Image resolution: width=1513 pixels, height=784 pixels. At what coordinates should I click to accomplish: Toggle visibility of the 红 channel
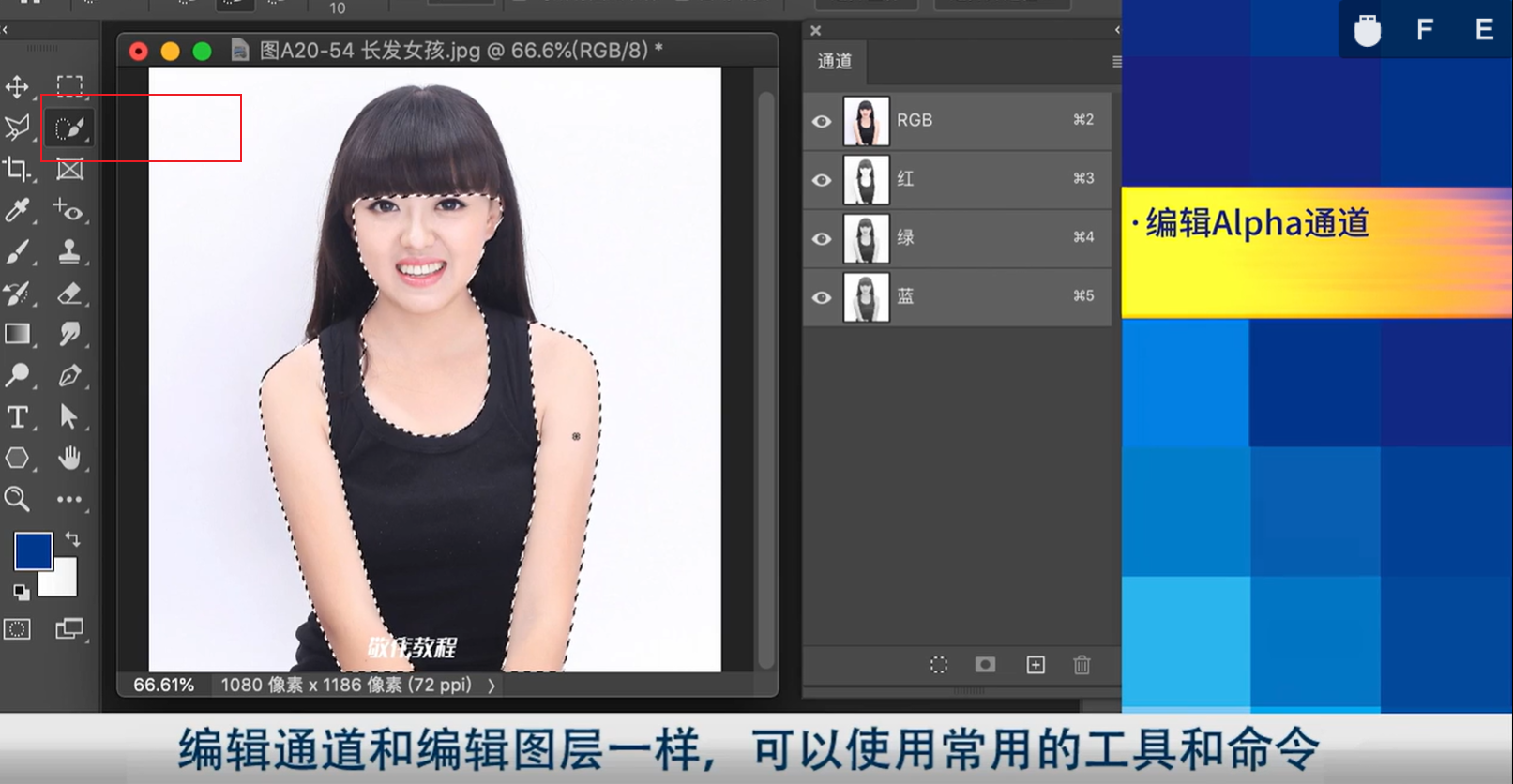pyautogui.click(x=822, y=180)
